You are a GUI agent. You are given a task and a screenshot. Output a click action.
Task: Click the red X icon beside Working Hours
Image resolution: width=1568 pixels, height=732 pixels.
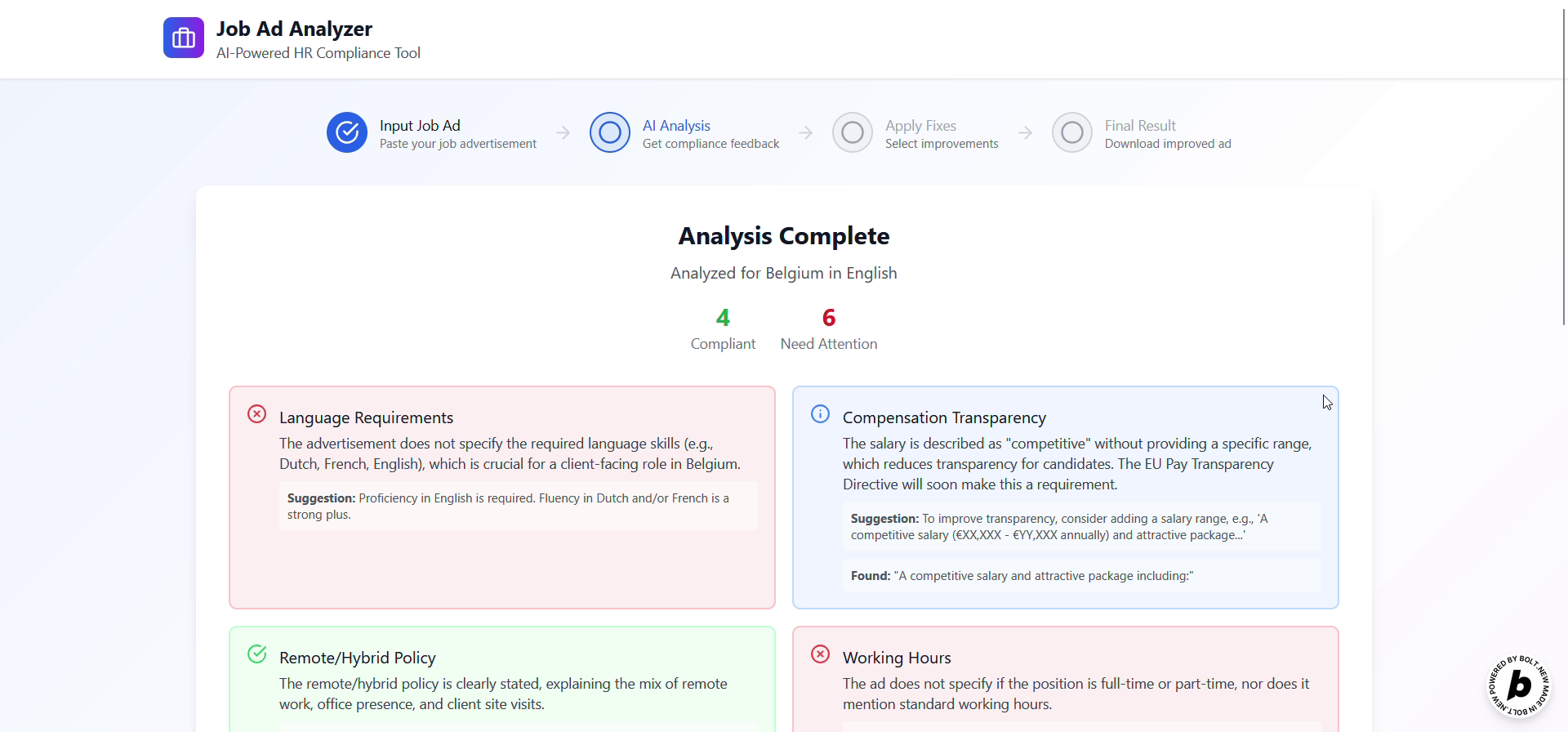point(821,654)
